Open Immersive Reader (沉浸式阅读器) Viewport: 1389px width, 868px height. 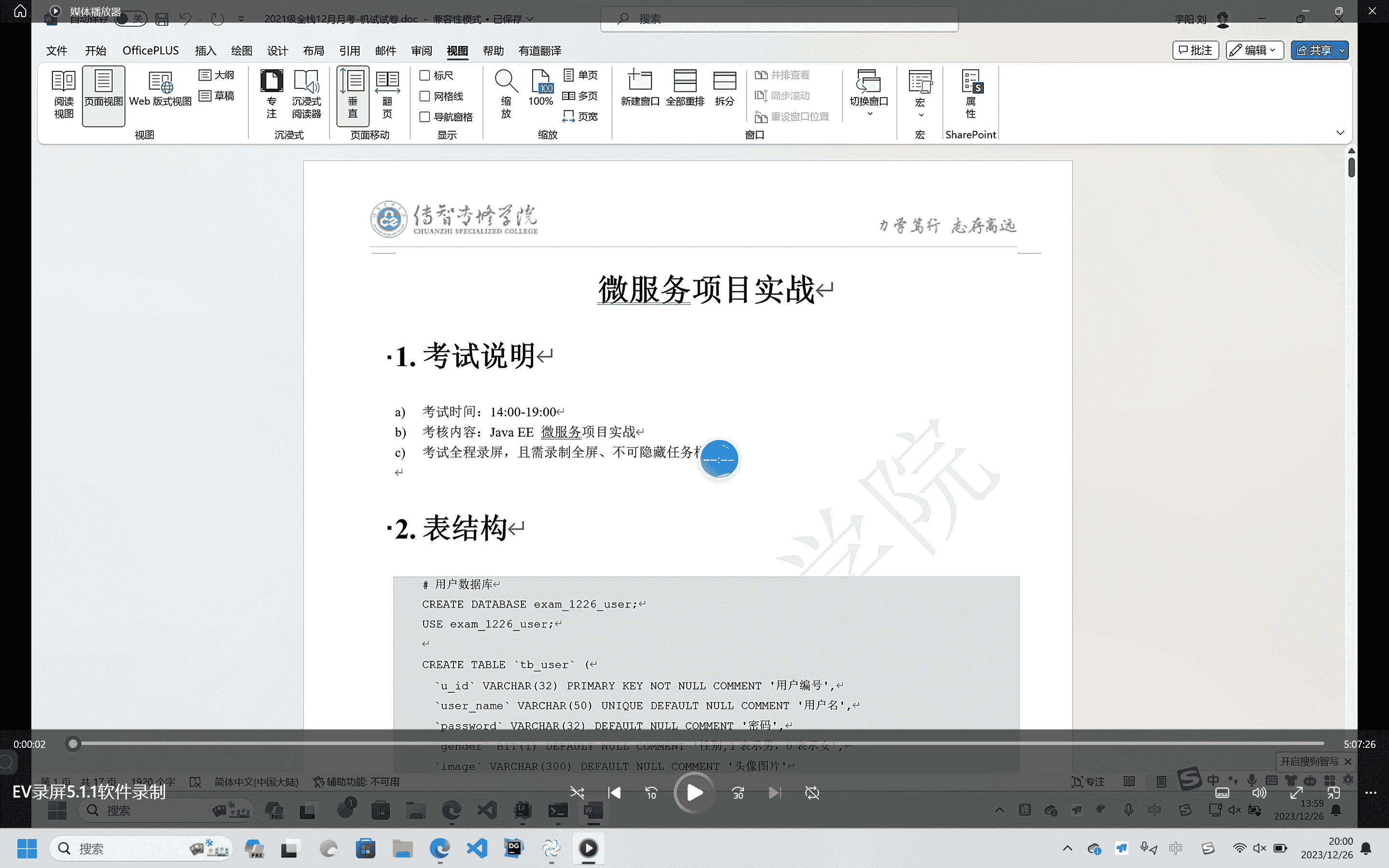point(306,94)
